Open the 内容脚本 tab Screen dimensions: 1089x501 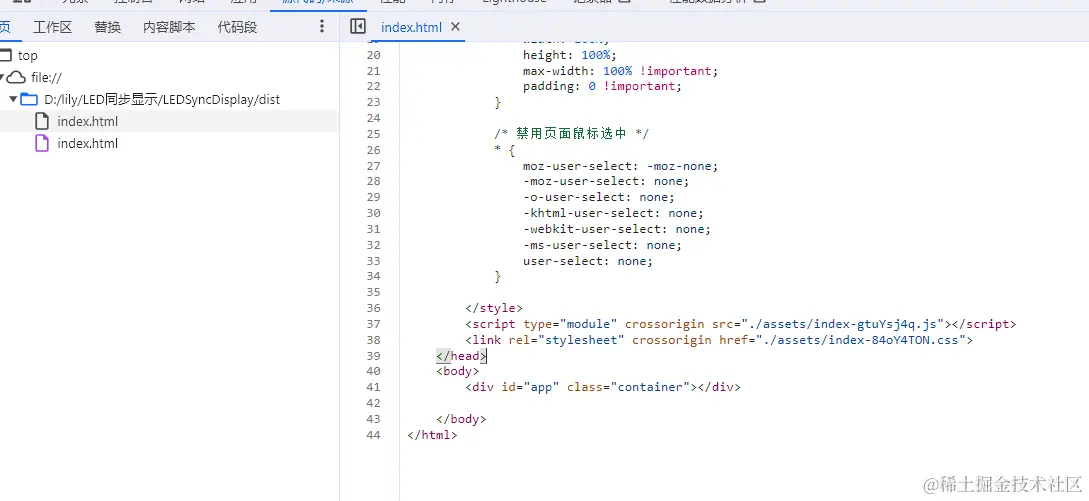coord(169,27)
